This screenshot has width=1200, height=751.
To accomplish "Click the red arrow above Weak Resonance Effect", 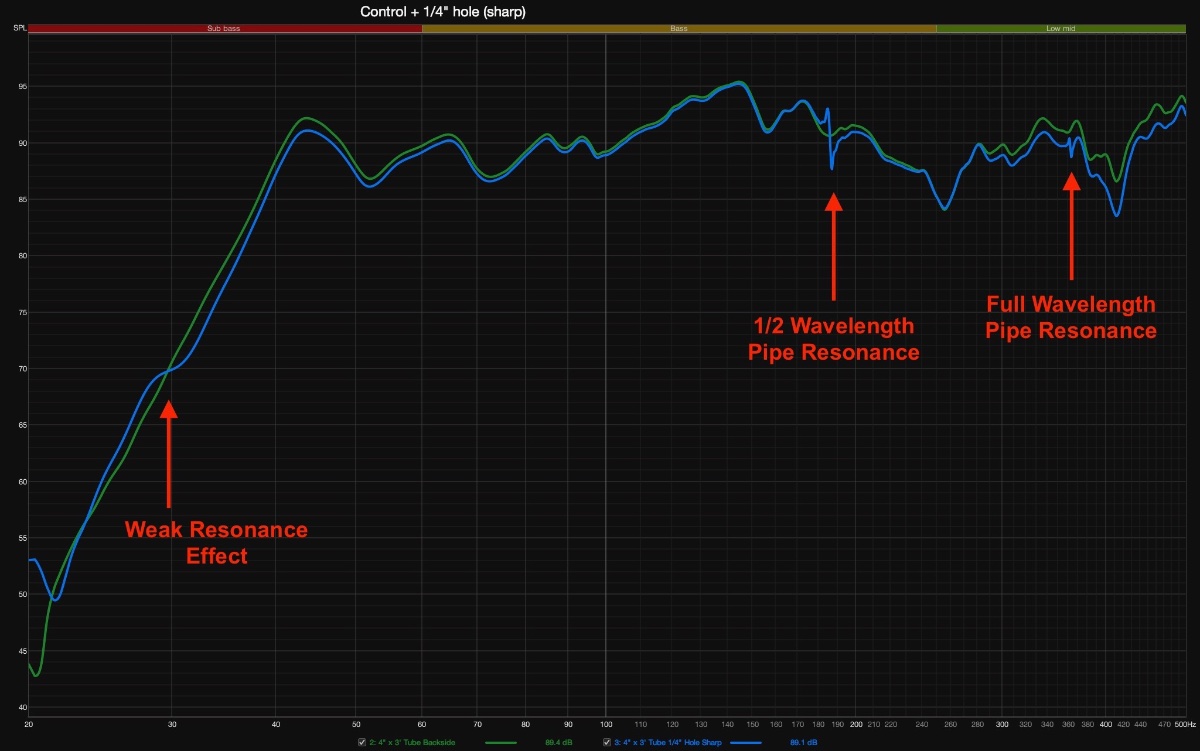I will click(168, 453).
